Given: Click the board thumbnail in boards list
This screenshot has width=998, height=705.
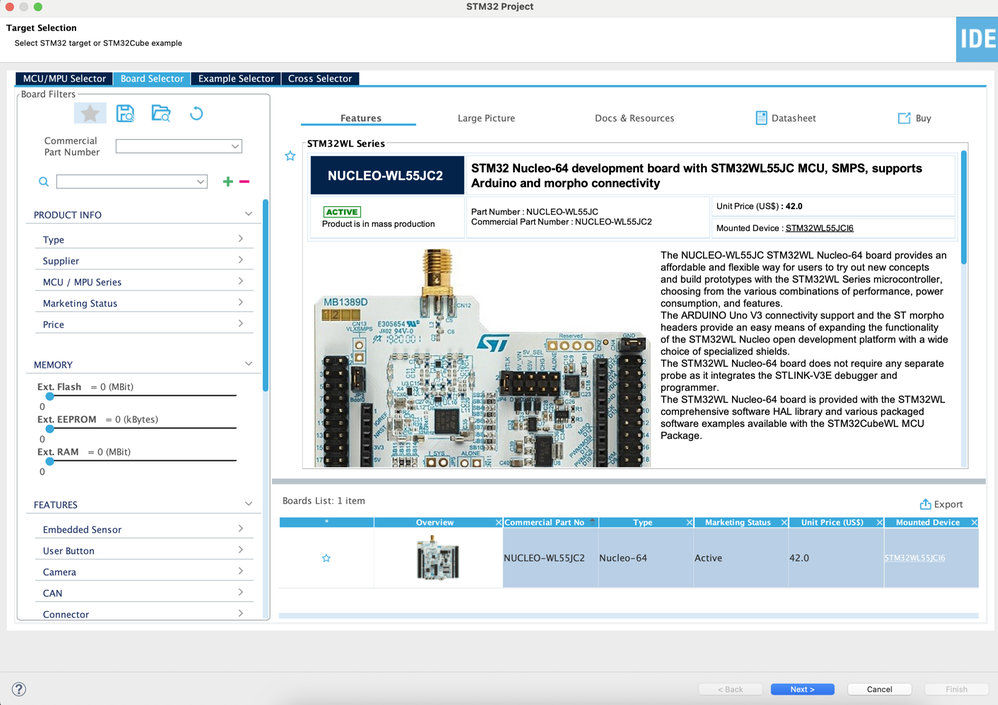Looking at the screenshot, I should (x=438, y=558).
